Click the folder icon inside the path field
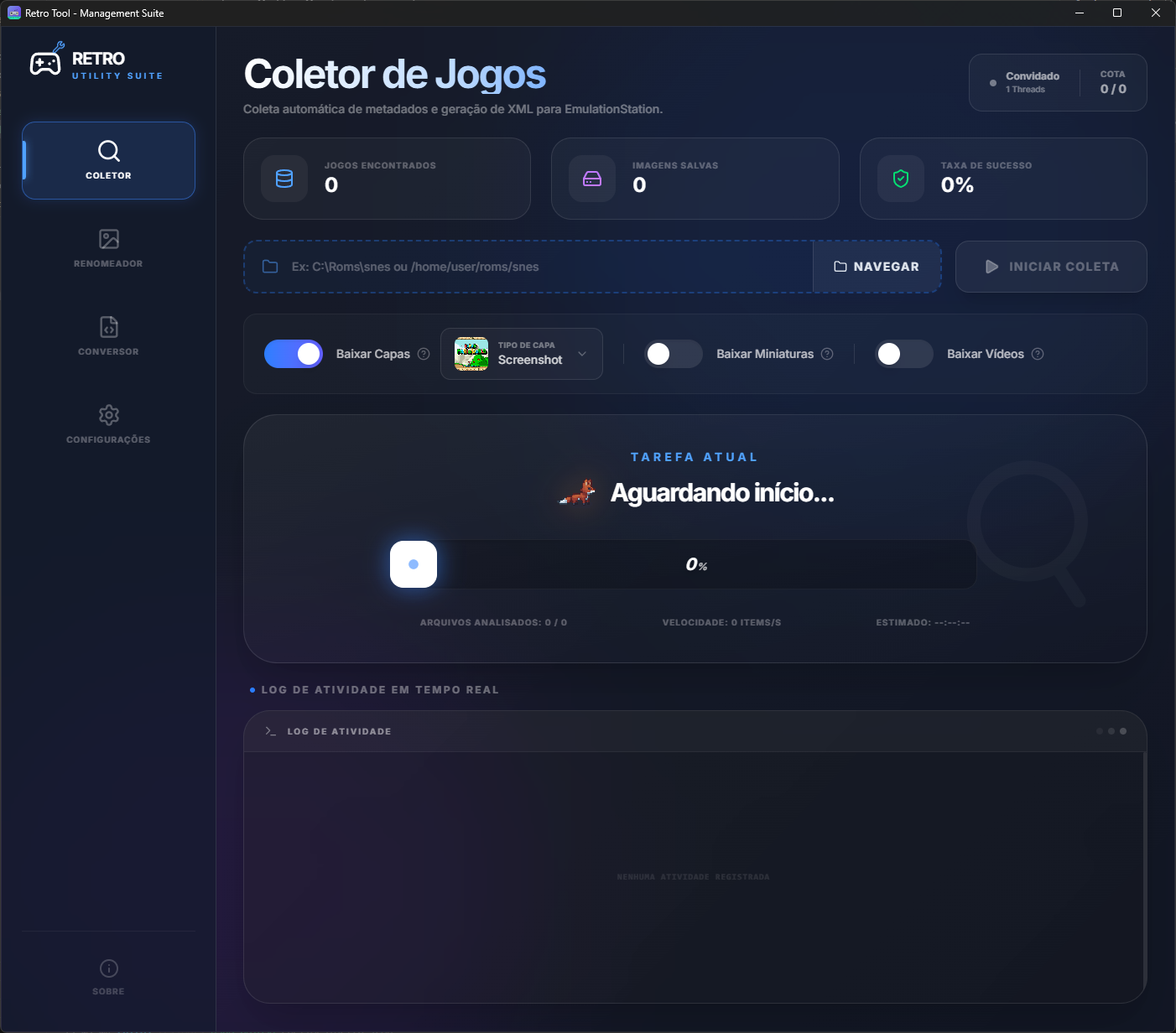The width and height of the screenshot is (1176, 1033). pos(269,266)
